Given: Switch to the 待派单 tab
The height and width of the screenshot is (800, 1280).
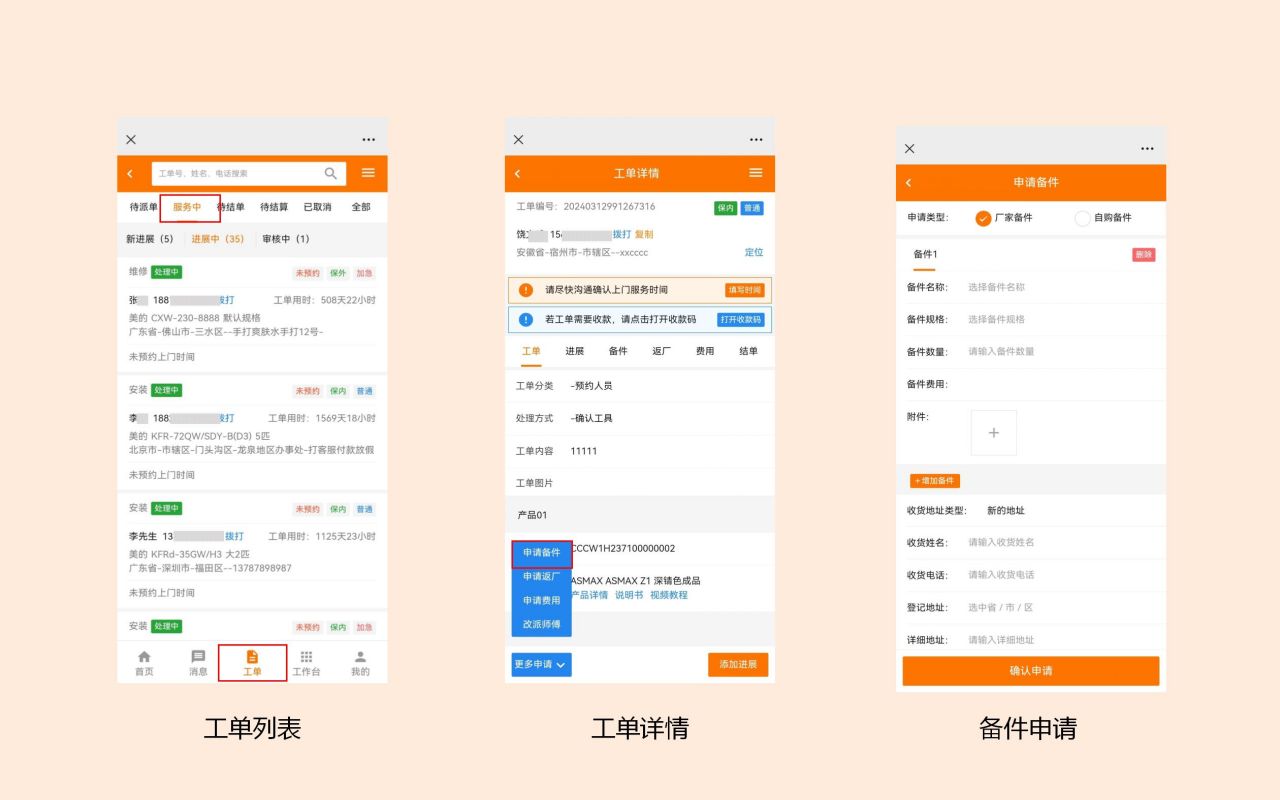Looking at the screenshot, I should tap(144, 207).
